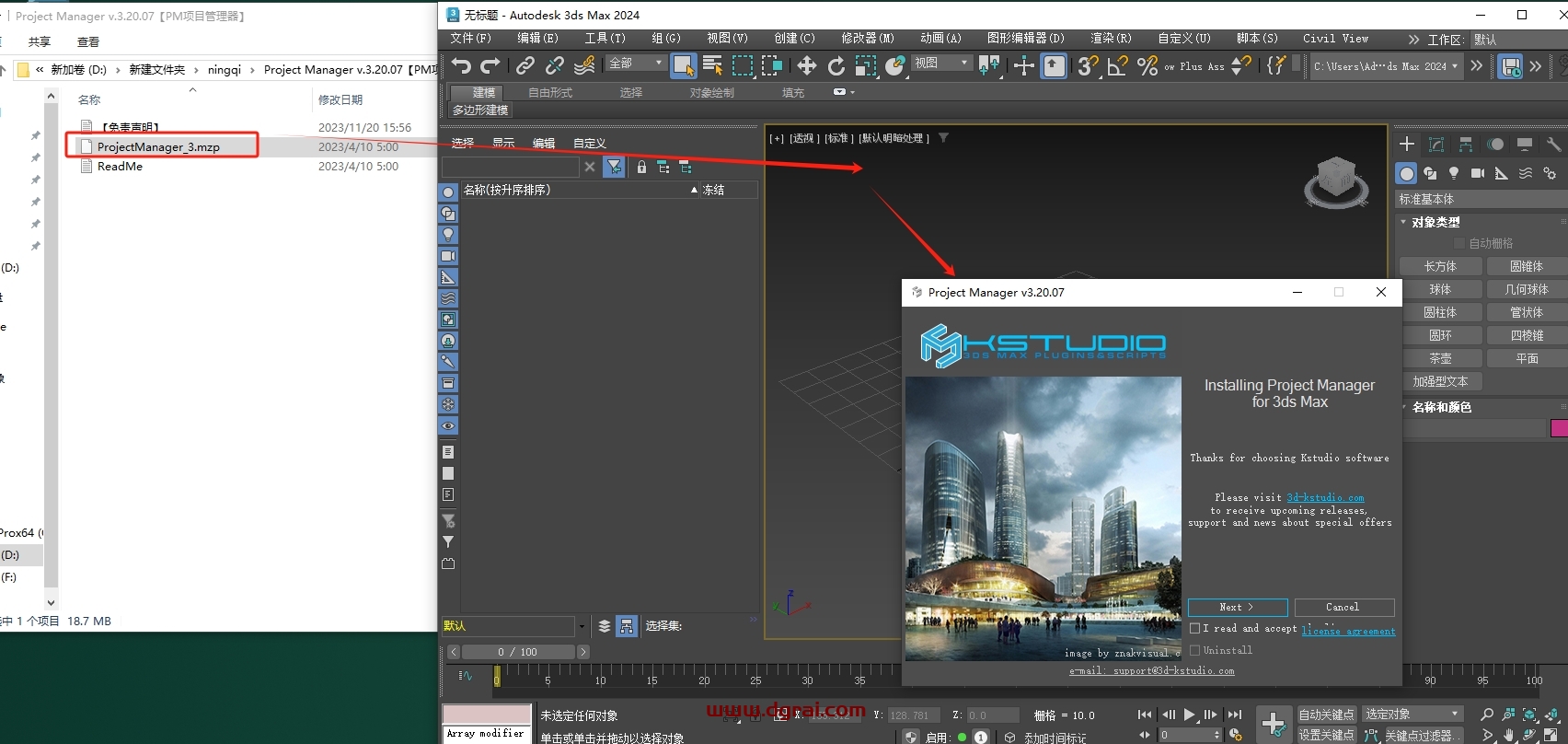Collapse the 对象类型 rollout
This screenshot has height=744, width=1568.
point(1435,222)
